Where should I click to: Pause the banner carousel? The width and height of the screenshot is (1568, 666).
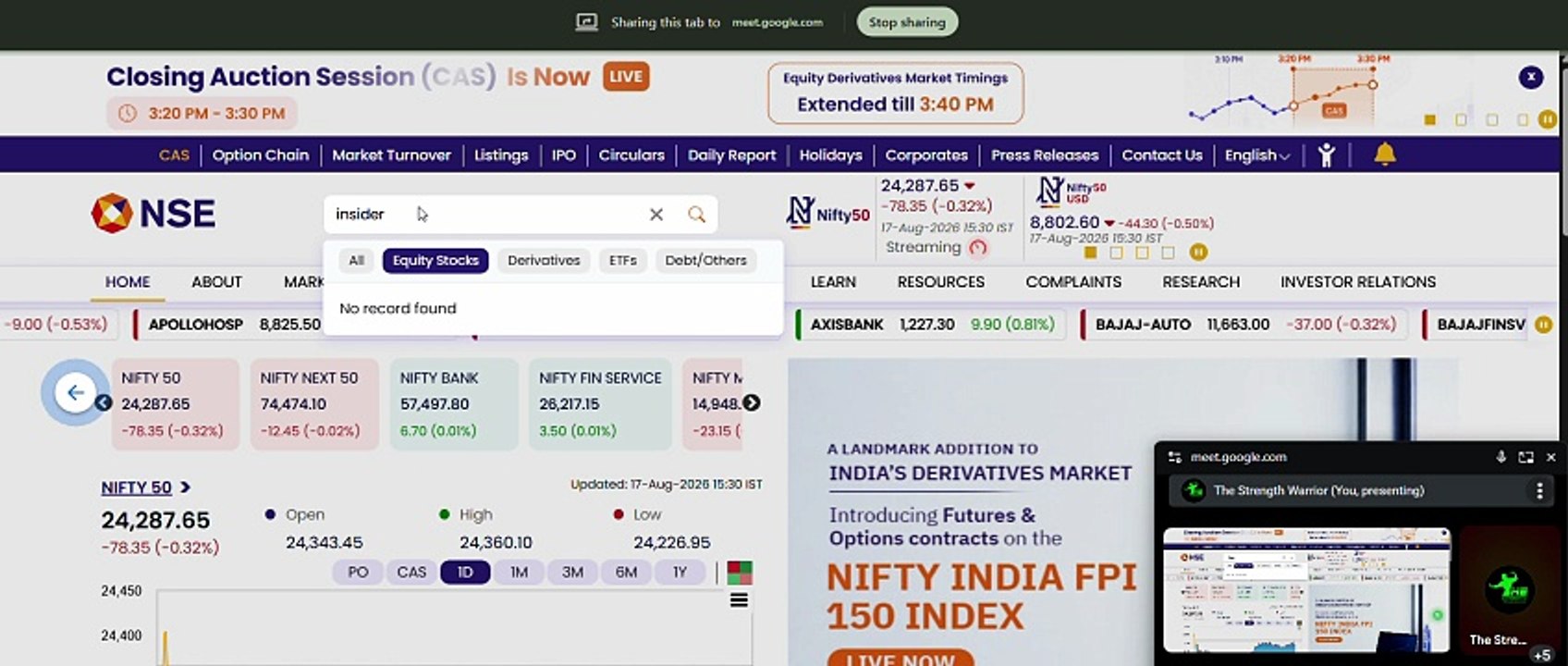1547,119
